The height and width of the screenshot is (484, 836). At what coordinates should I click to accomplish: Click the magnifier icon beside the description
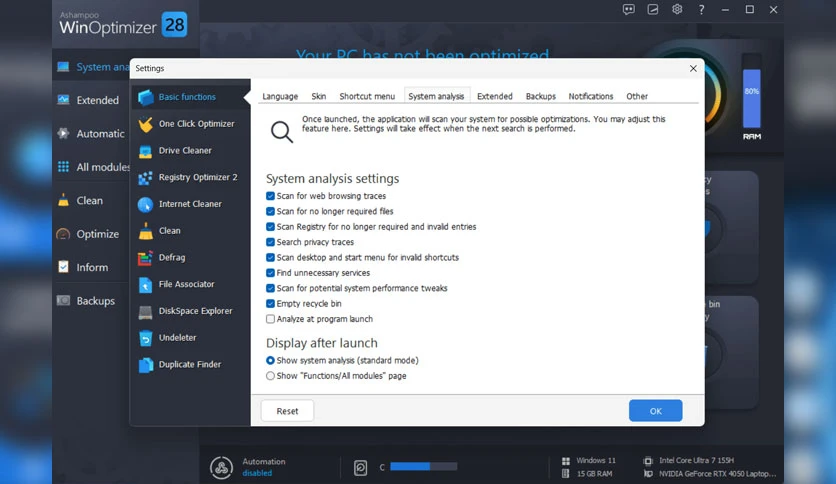pyautogui.click(x=282, y=132)
